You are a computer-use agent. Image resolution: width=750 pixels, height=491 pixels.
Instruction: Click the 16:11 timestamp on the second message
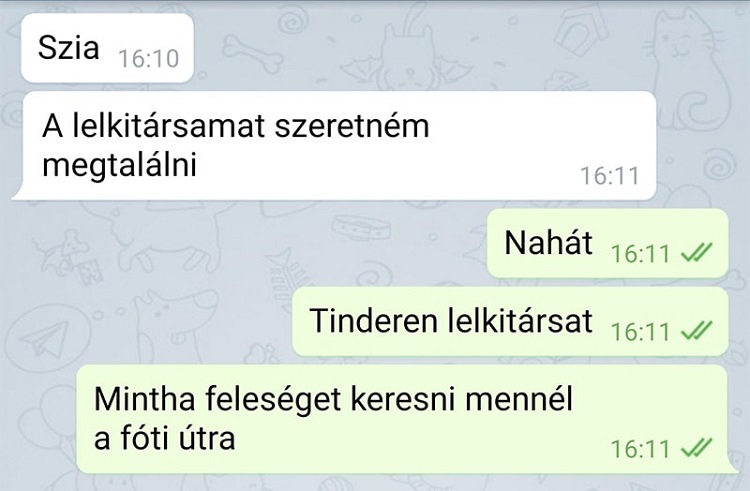(610, 175)
